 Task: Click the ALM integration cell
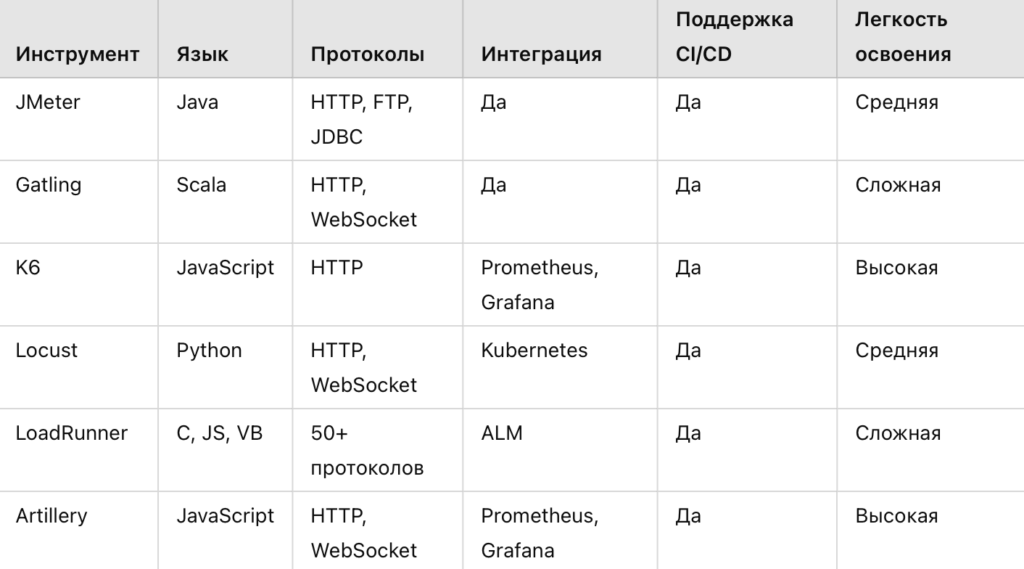(502, 432)
